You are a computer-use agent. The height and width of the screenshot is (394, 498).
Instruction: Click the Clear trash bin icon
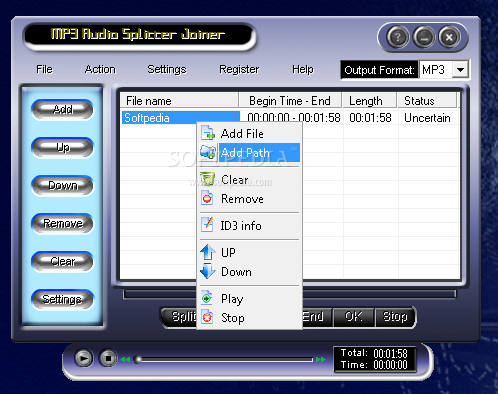click(208, 179)
